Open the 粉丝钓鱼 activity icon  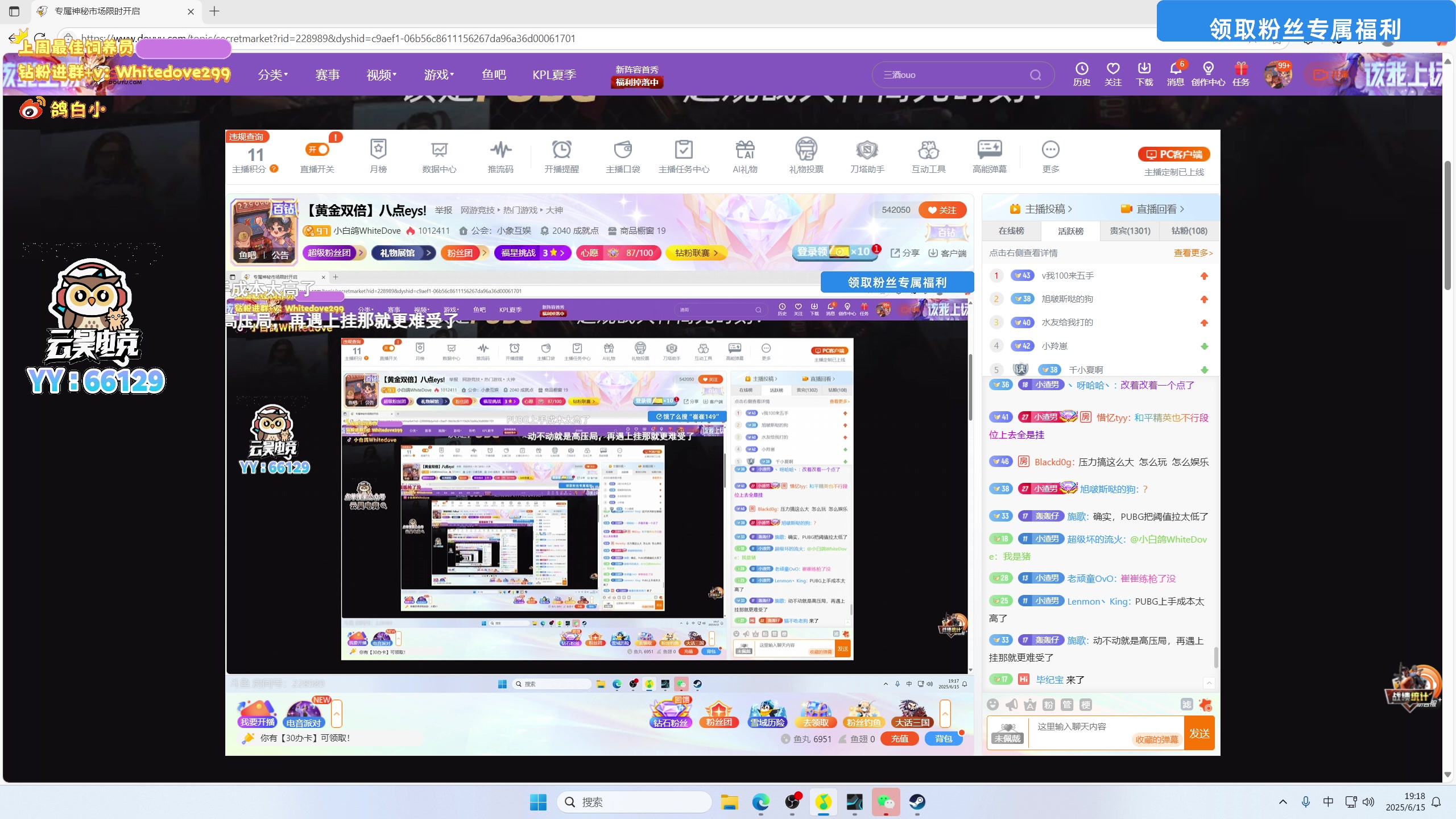pos(863,713)
